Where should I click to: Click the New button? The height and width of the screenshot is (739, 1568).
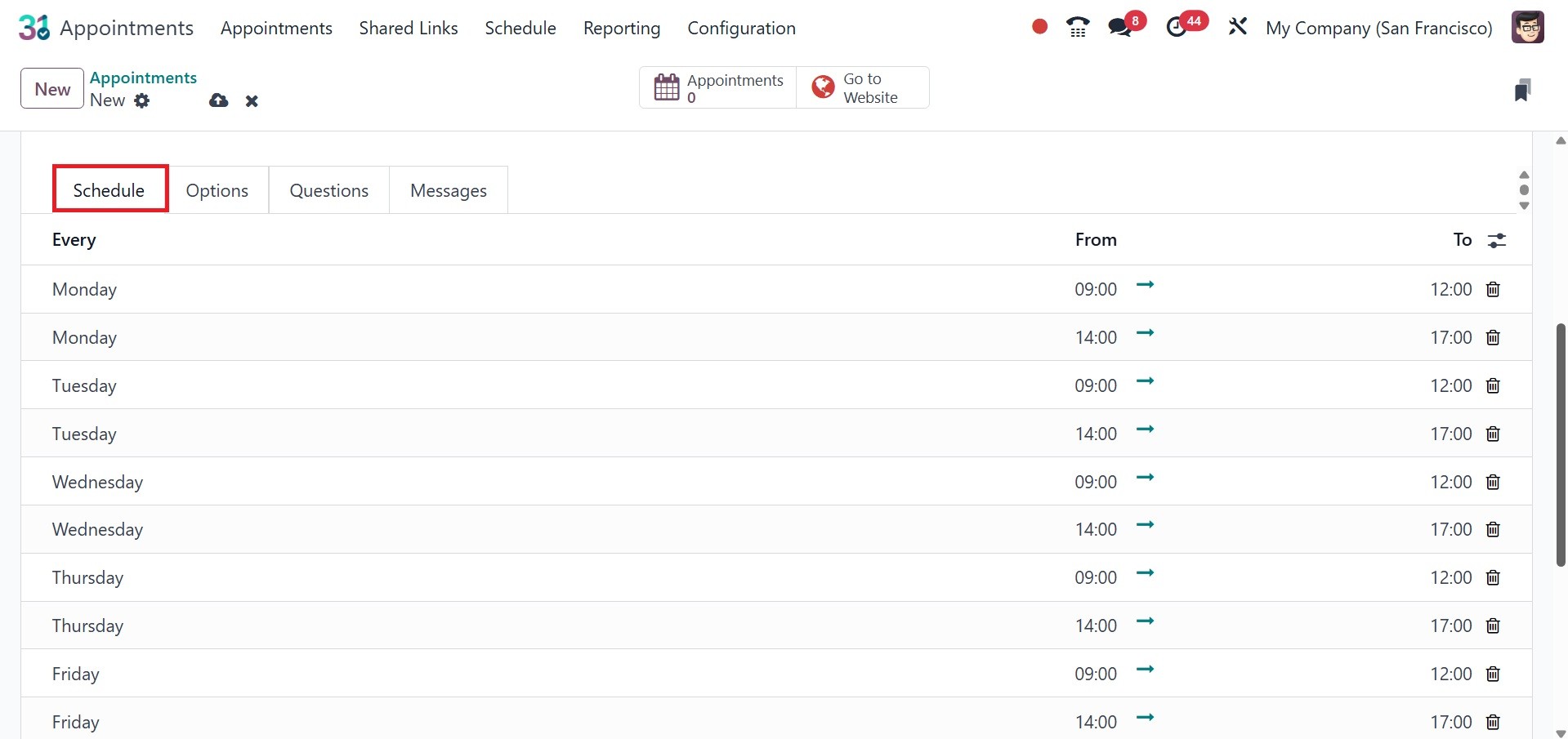pyautogui.click(x=52, y=89)
